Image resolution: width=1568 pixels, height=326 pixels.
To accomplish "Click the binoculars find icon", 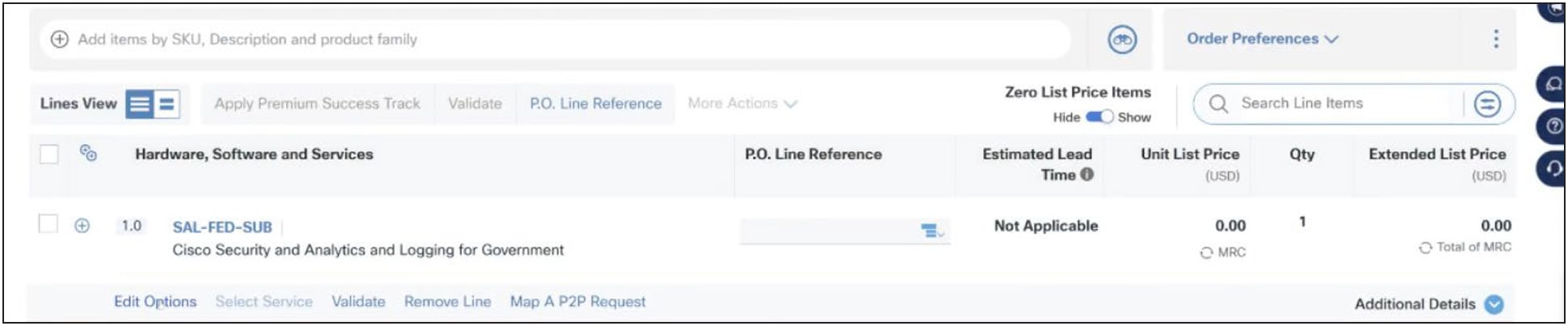I will (x=1121, y=40).
